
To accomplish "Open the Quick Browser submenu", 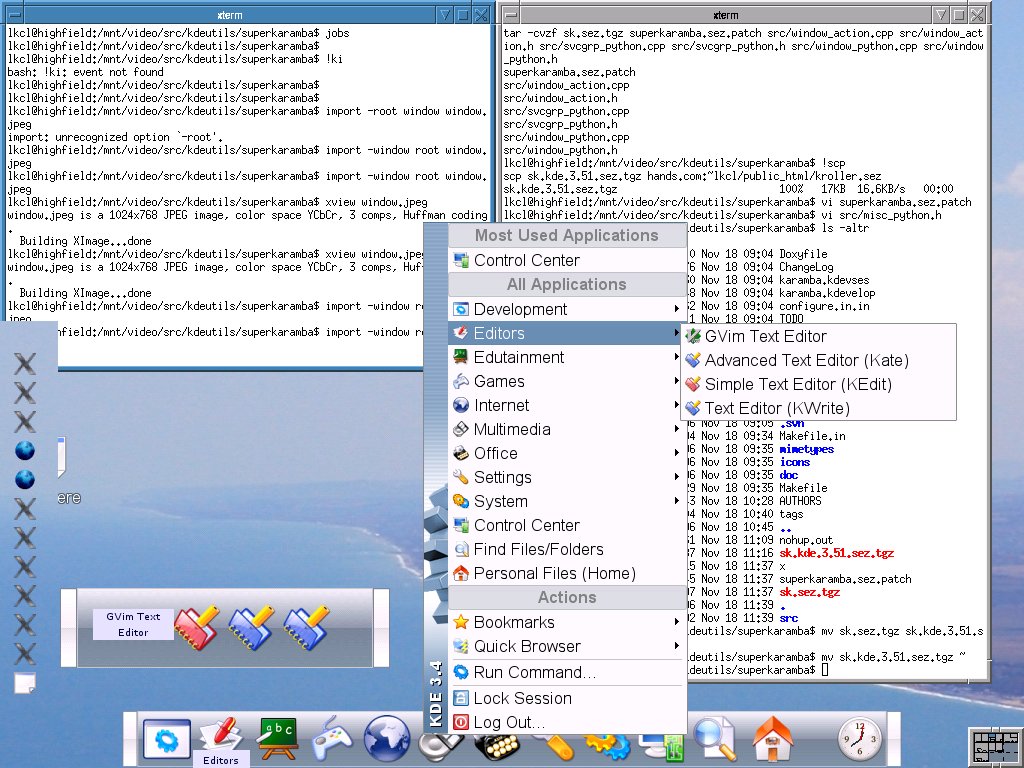I will (x=567, y=647).
